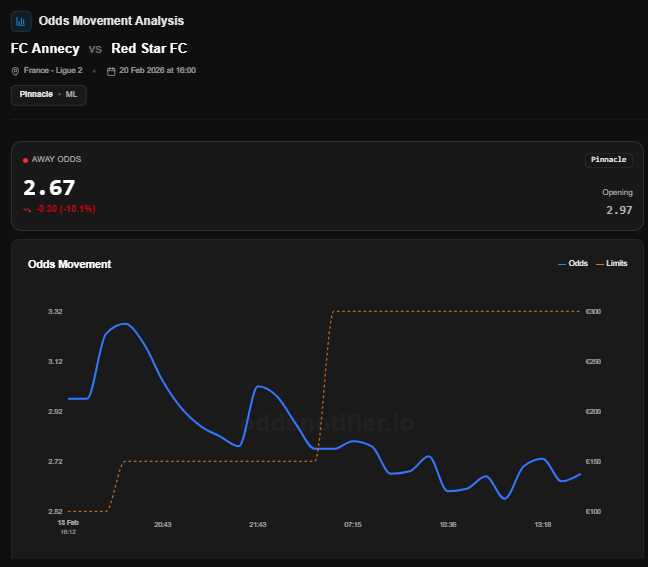Select the Pinnacle ML market chip

(49, 95)
